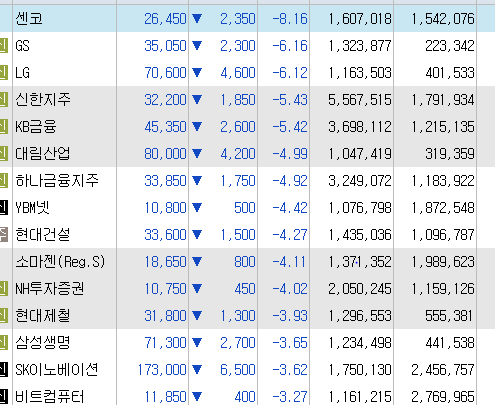Click the 현대건설 price 33,600
495x405 pixels.
(165, 235)
